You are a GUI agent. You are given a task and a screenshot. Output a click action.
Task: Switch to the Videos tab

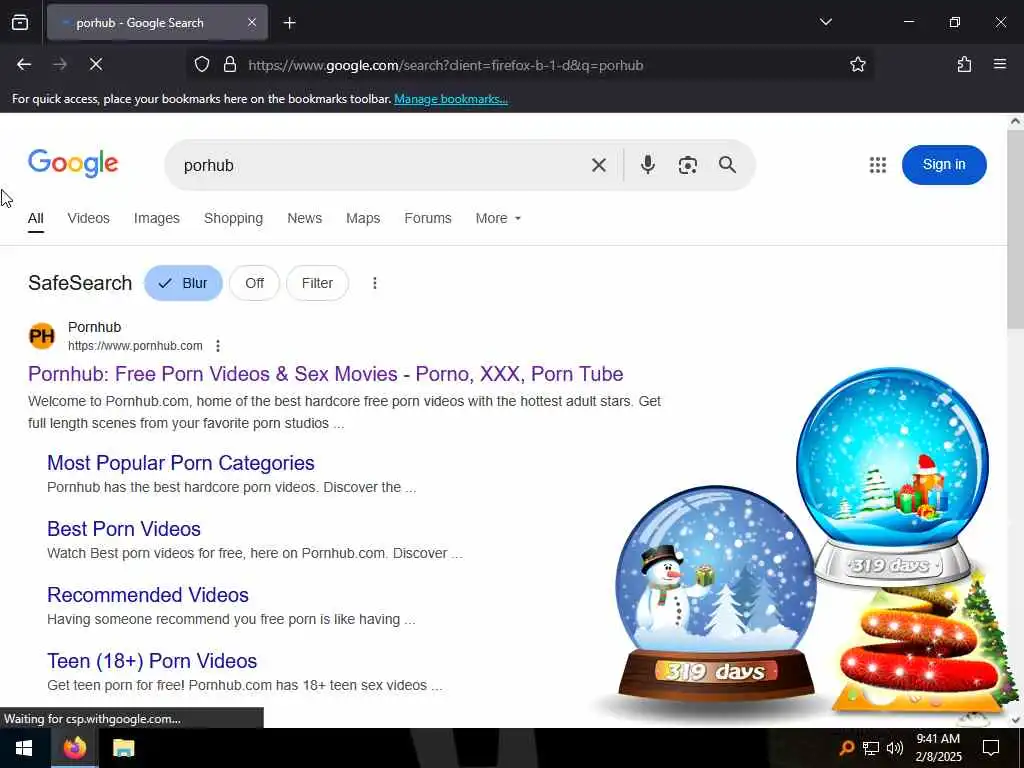(x=88, y=218)
